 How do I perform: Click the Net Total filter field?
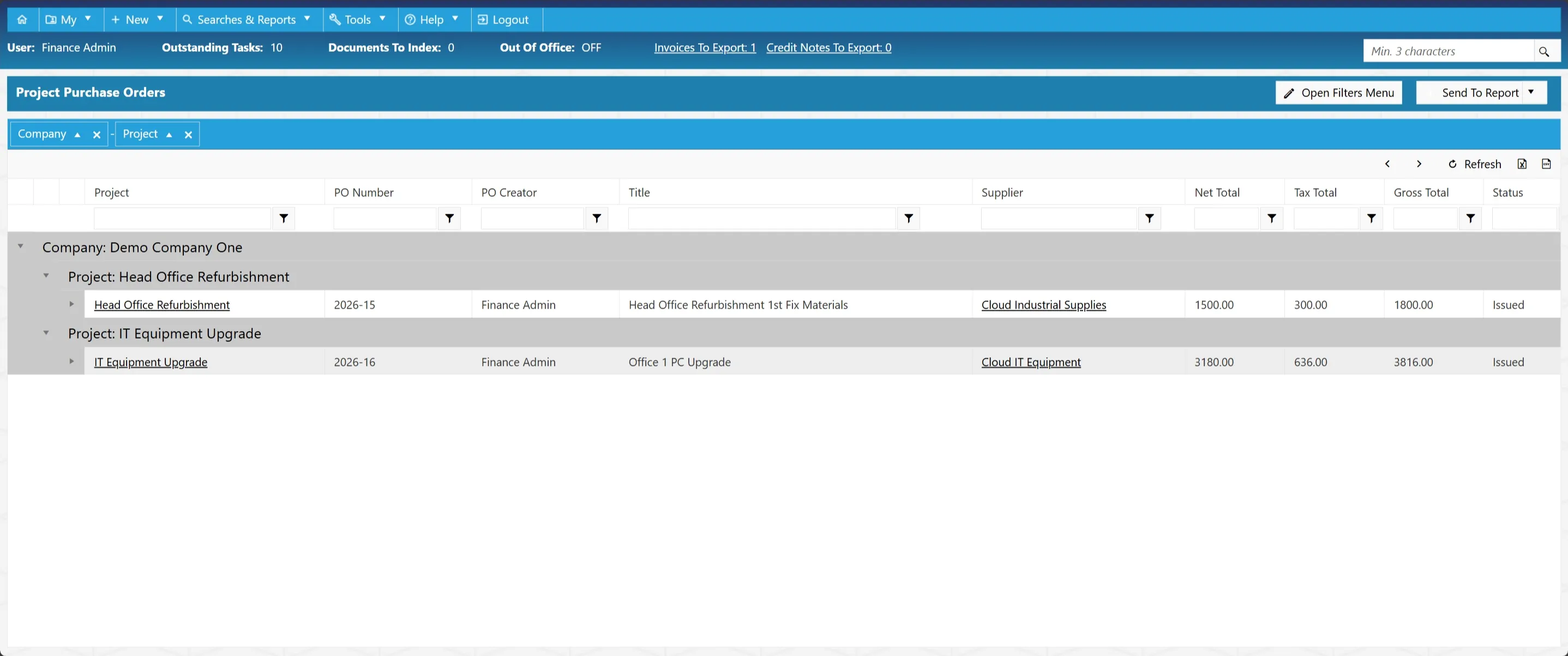point(1226,219)
